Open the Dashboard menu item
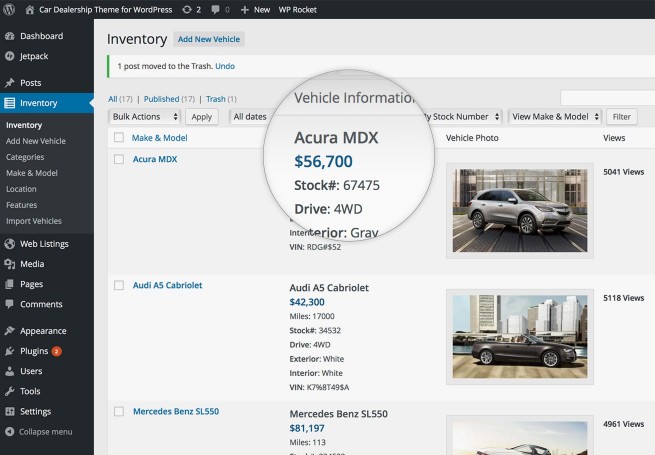Screen dimensions: 655x455 [x=41, y=36]
